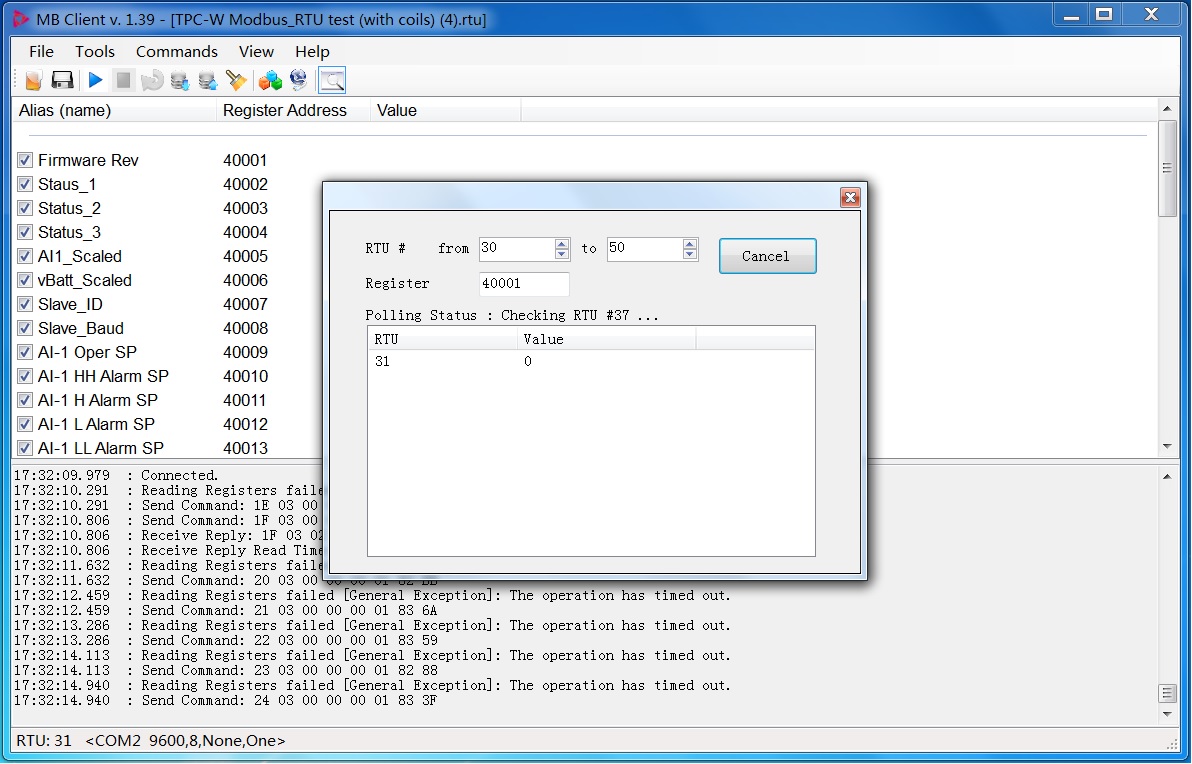
Task: Uncheck the Slave_Baud checkbox
Action: (x=25, y=328)
